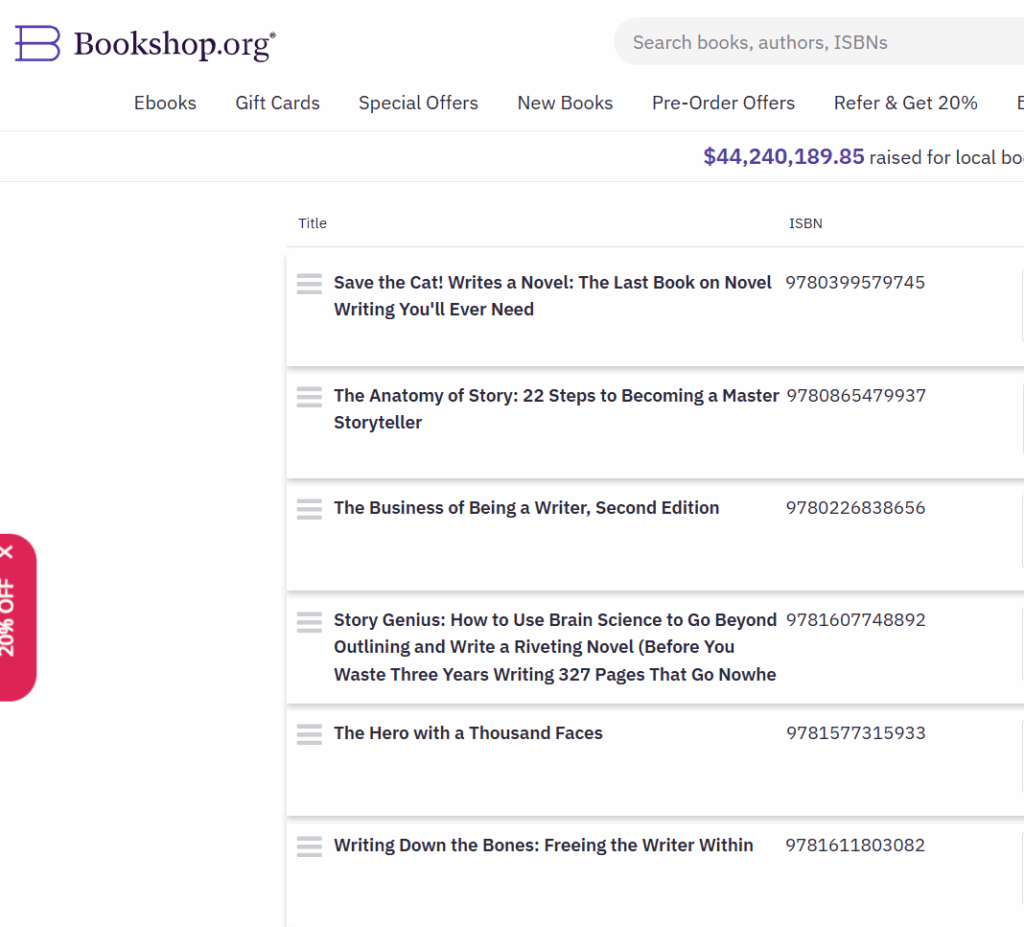
Task: Click drag handle for Business of Being a Writer
Action: click(x=309, y=509)
